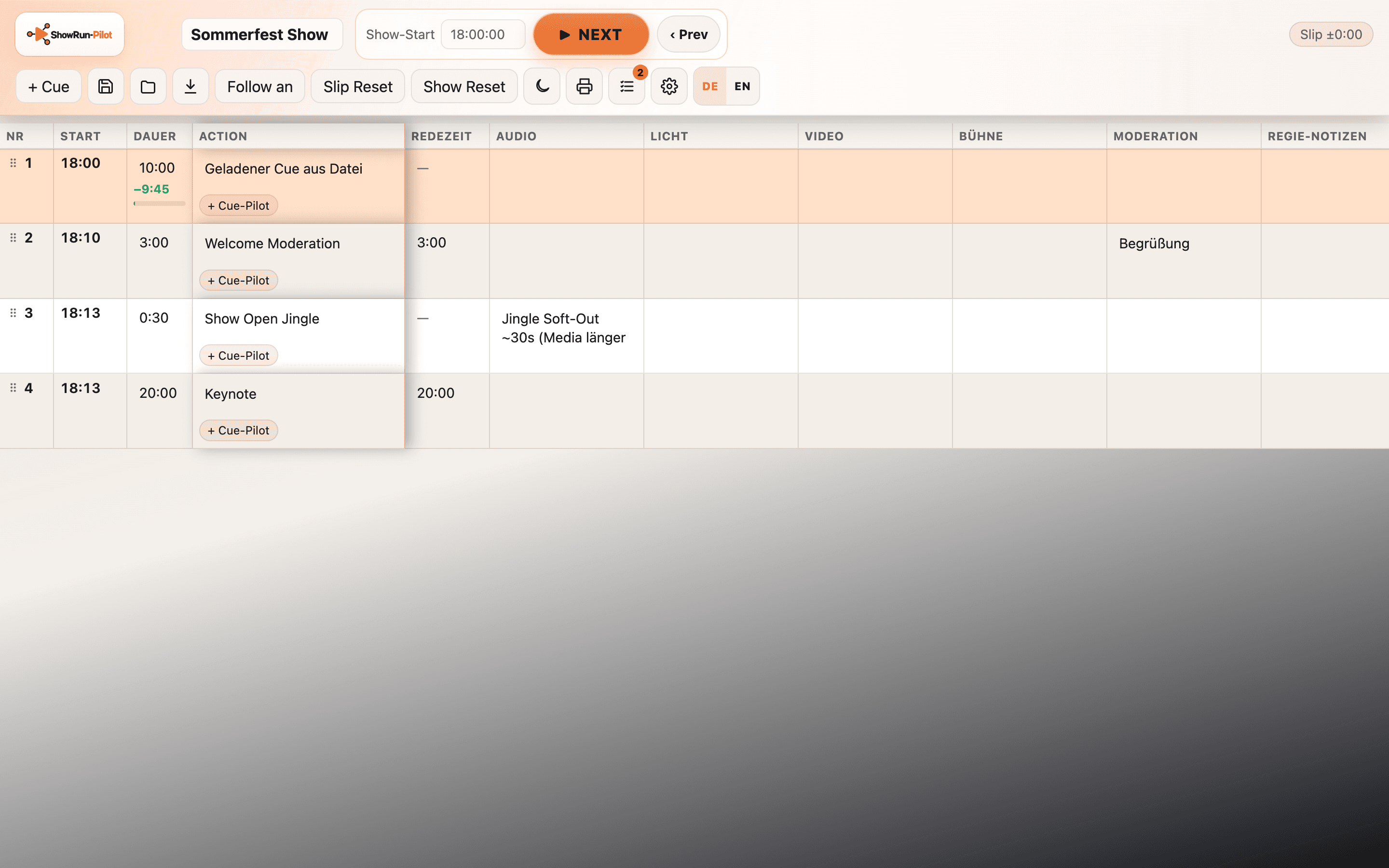The image size is (1389, 868).
Task: Grab drag handle of cue 2
Action: (13, 238)
